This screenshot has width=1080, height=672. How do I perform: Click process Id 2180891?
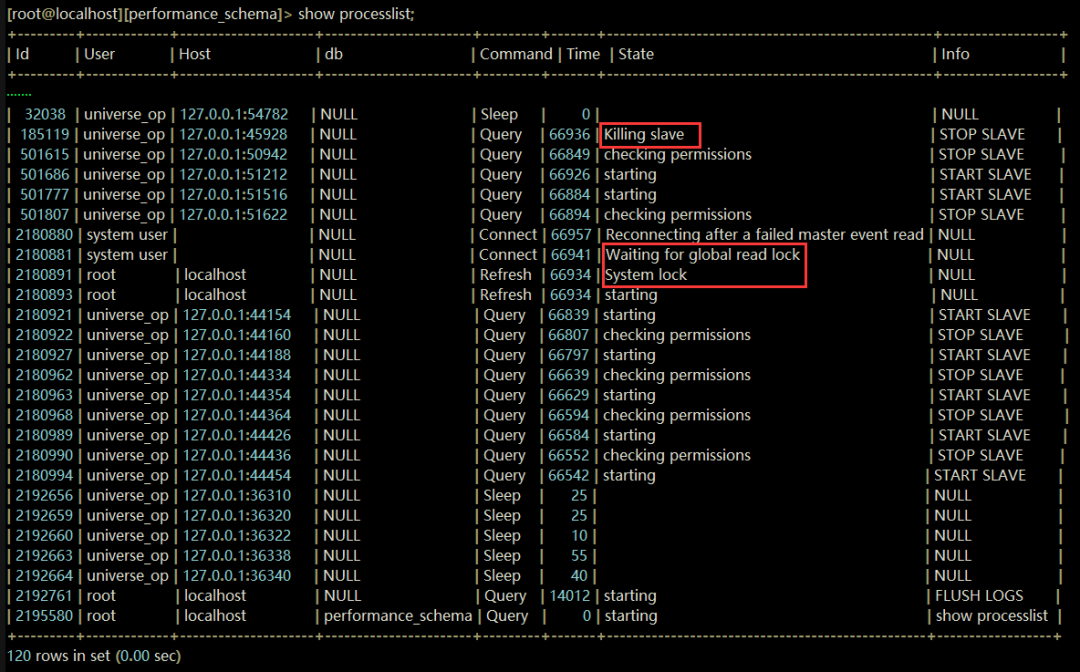(x=44, y=275)
